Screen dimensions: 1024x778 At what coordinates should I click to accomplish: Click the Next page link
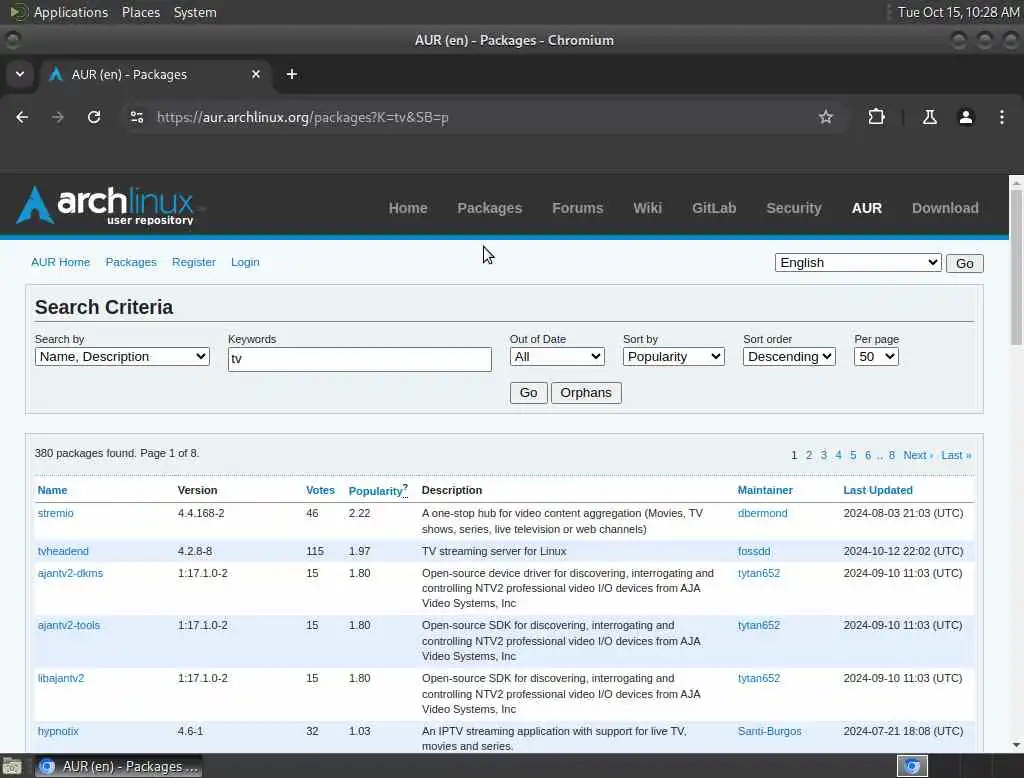(x=918, y=455)
